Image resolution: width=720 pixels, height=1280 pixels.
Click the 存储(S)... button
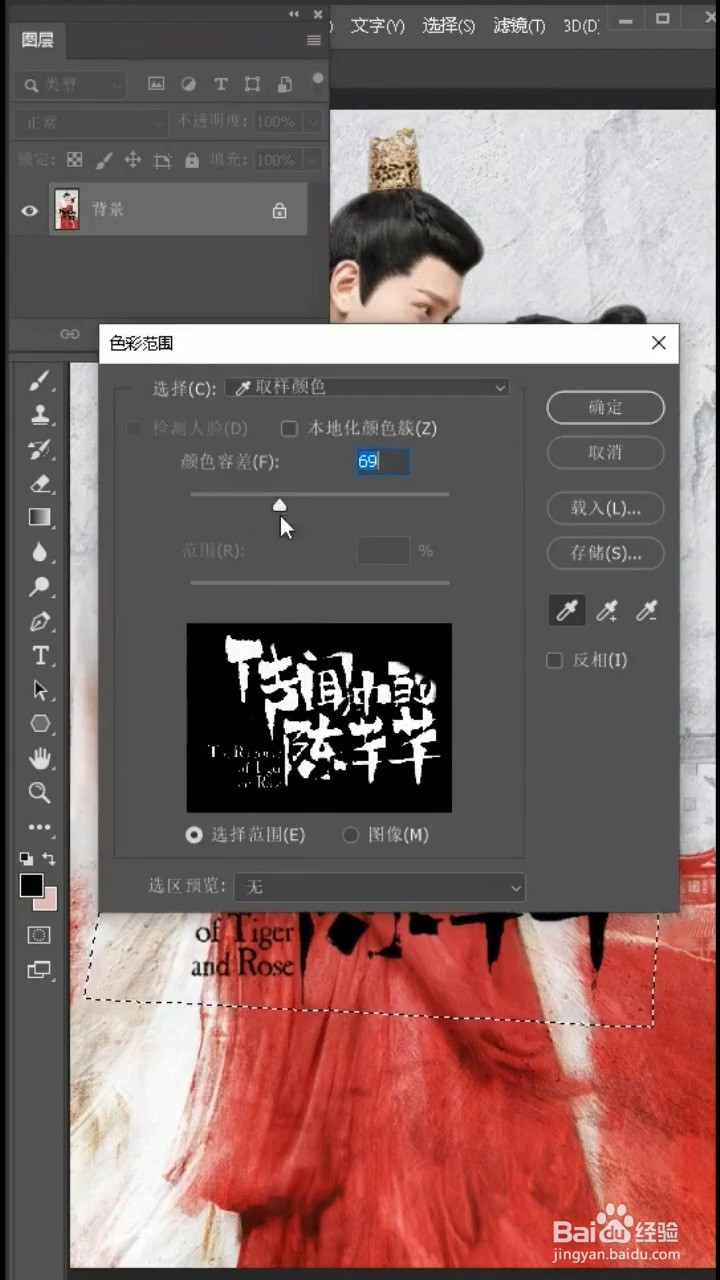point(605,552)
